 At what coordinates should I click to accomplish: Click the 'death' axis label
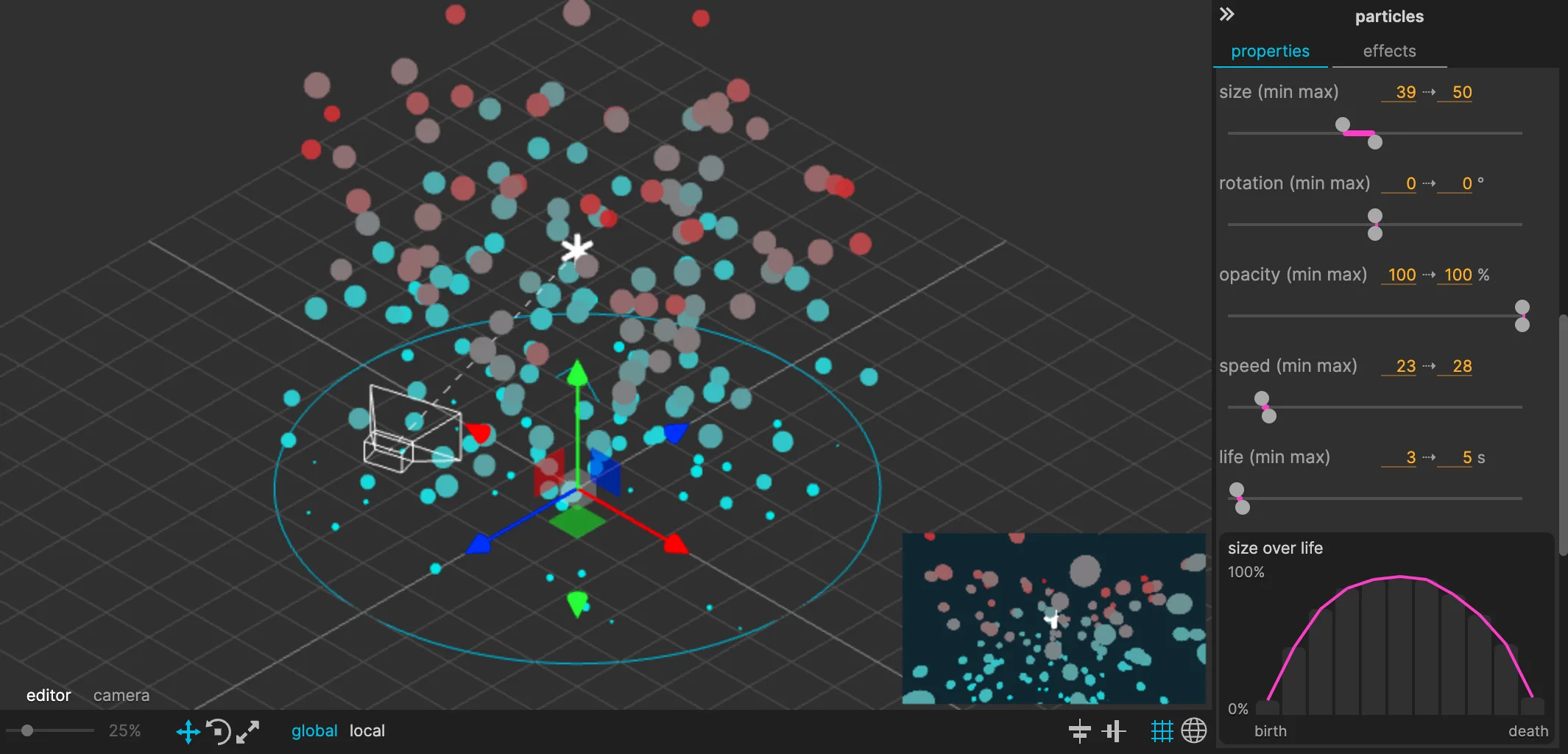coord(1528,731)
